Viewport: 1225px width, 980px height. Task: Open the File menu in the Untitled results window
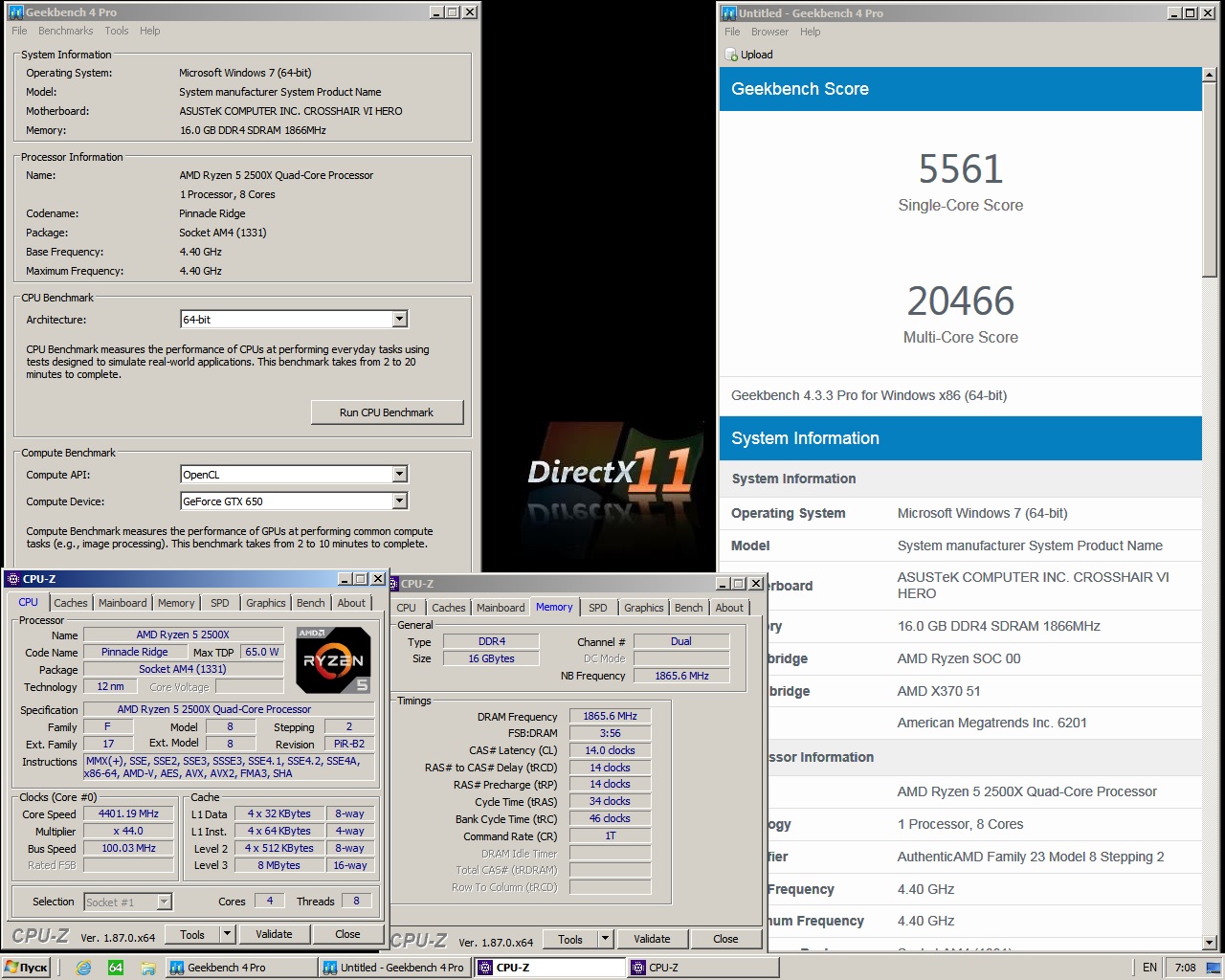(732, 32)
